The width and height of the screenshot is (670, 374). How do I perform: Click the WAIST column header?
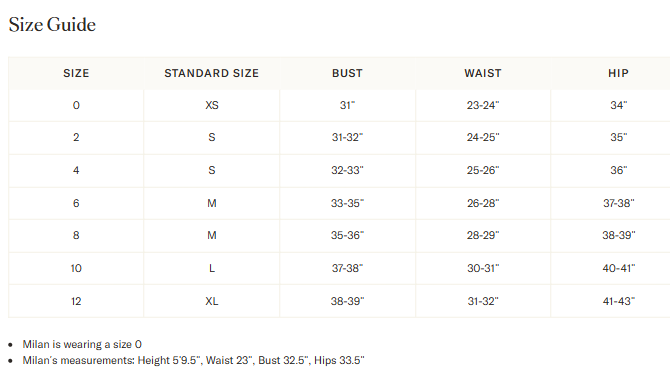(x=483, y=73)
